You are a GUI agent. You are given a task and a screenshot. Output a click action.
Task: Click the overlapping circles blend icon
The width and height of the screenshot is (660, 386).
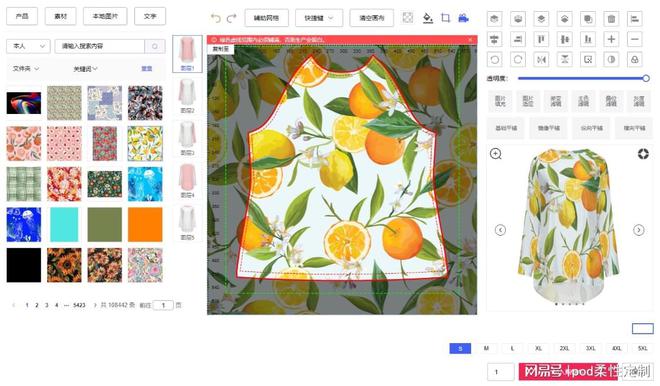click(635, 59)
